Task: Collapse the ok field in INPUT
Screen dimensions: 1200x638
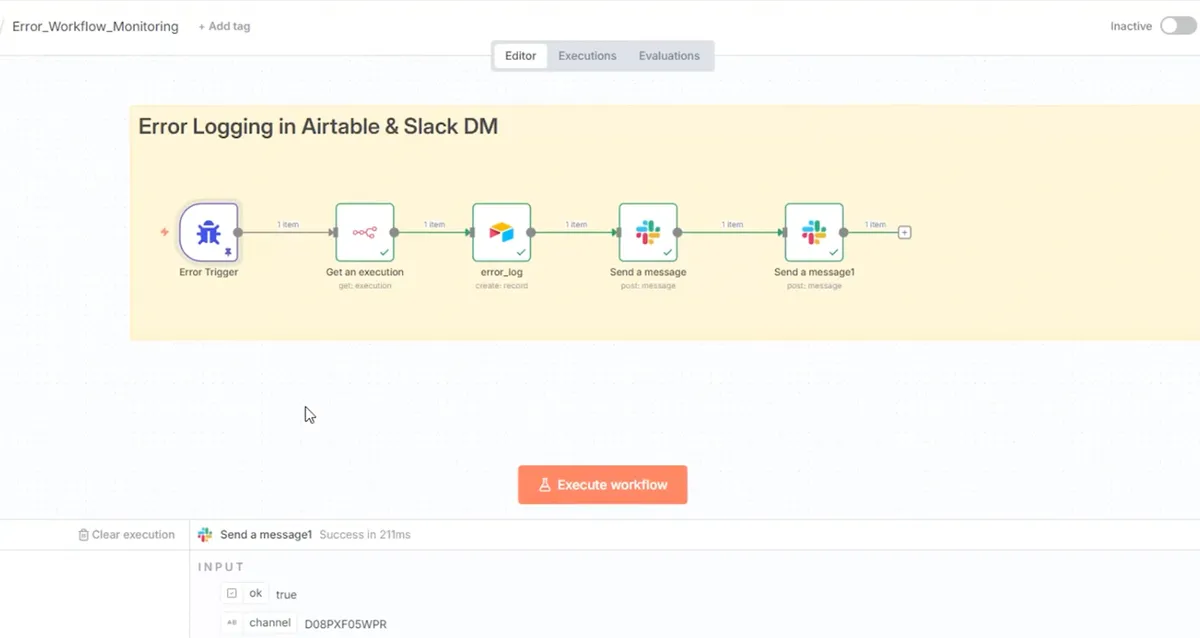Action: click(232, 594)
